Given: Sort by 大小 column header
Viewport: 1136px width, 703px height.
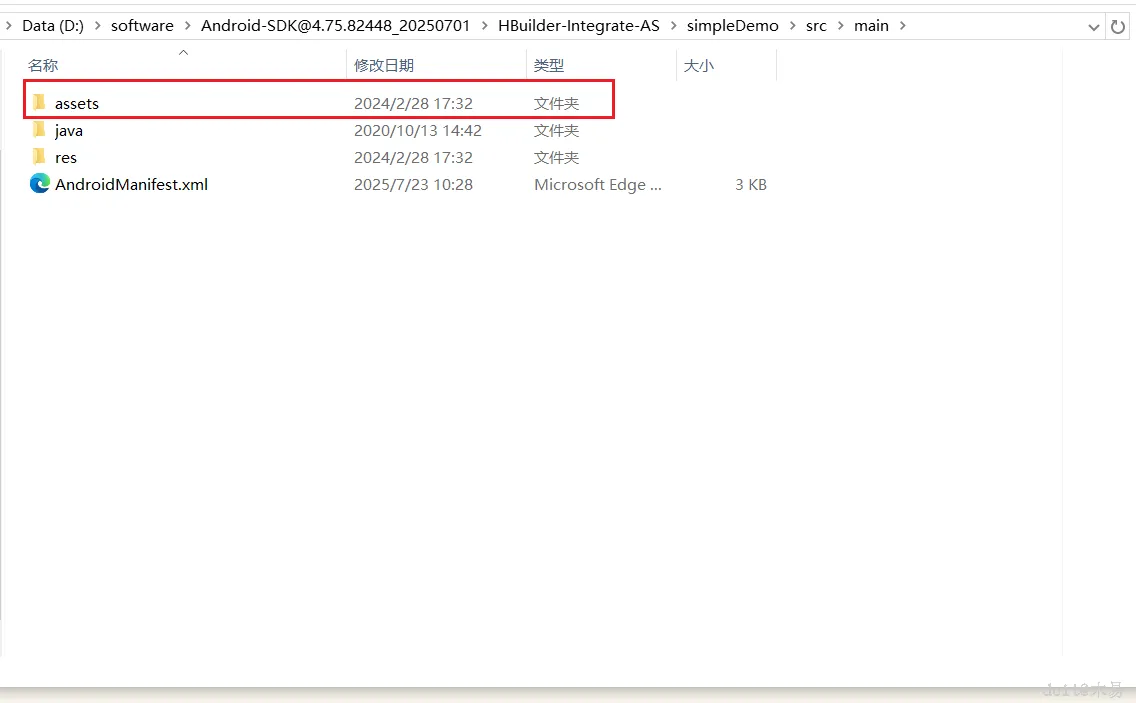Looking at the screenshot, I should (x=698, y=65).
